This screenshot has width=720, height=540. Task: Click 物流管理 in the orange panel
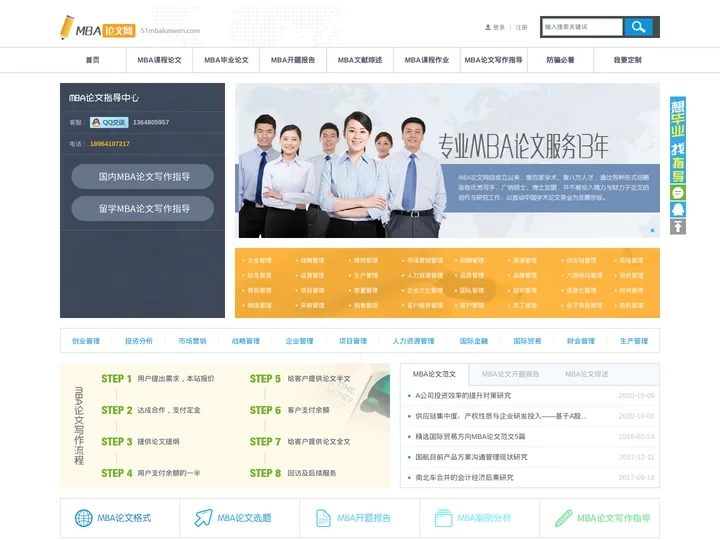(259, 305)
